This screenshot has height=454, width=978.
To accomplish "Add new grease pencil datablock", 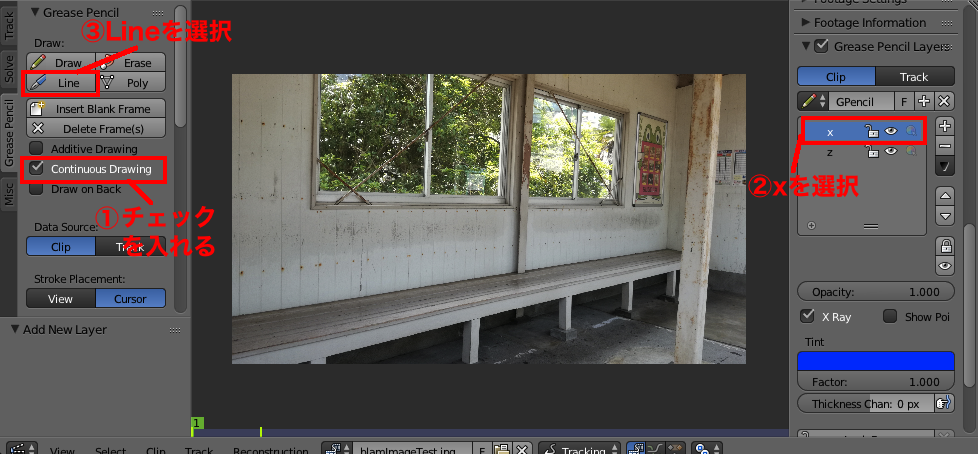I will (924, 101).
